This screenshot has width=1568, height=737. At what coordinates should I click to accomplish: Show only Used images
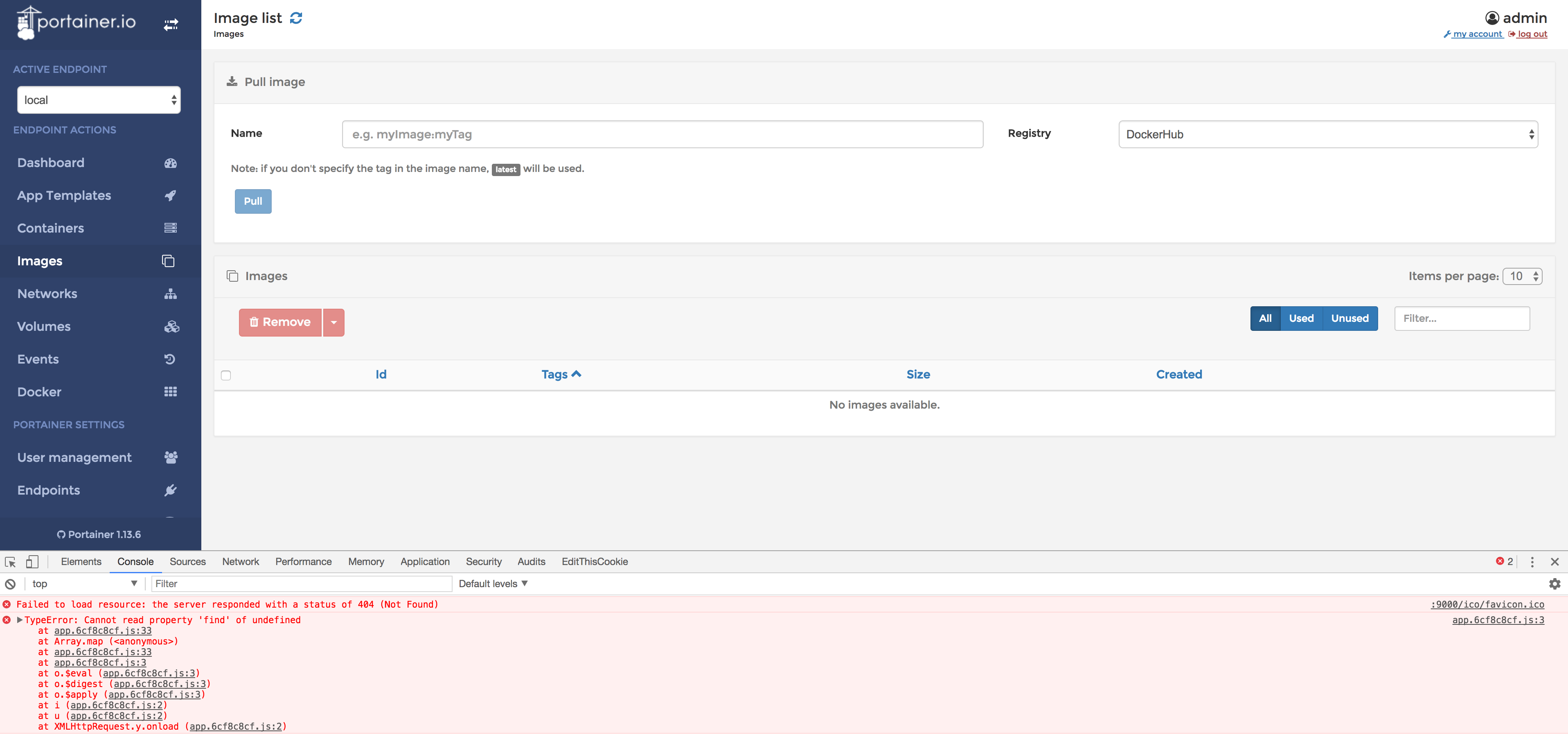(x=1301, y=319)
